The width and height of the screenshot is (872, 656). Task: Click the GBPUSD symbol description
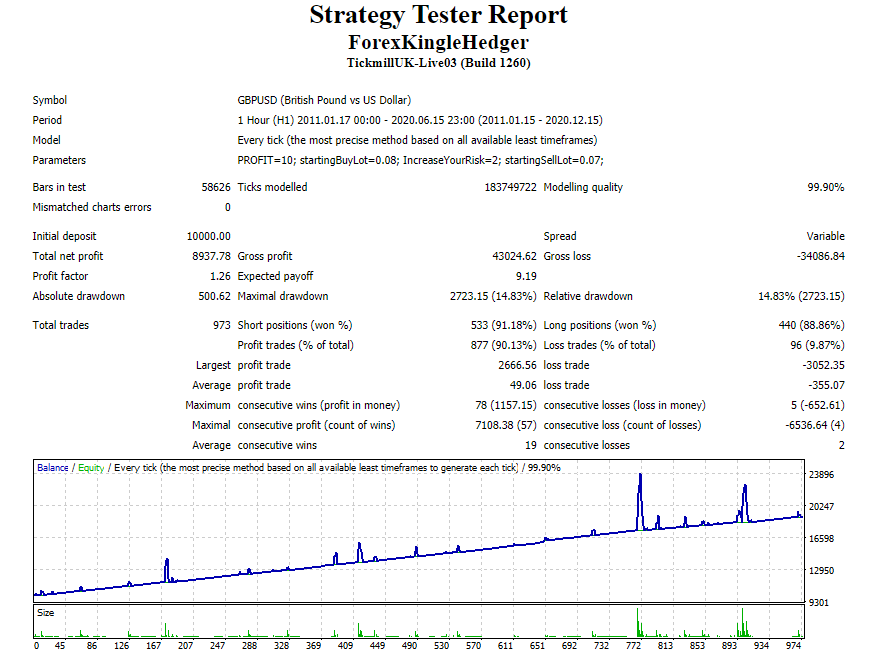(324, 100)
